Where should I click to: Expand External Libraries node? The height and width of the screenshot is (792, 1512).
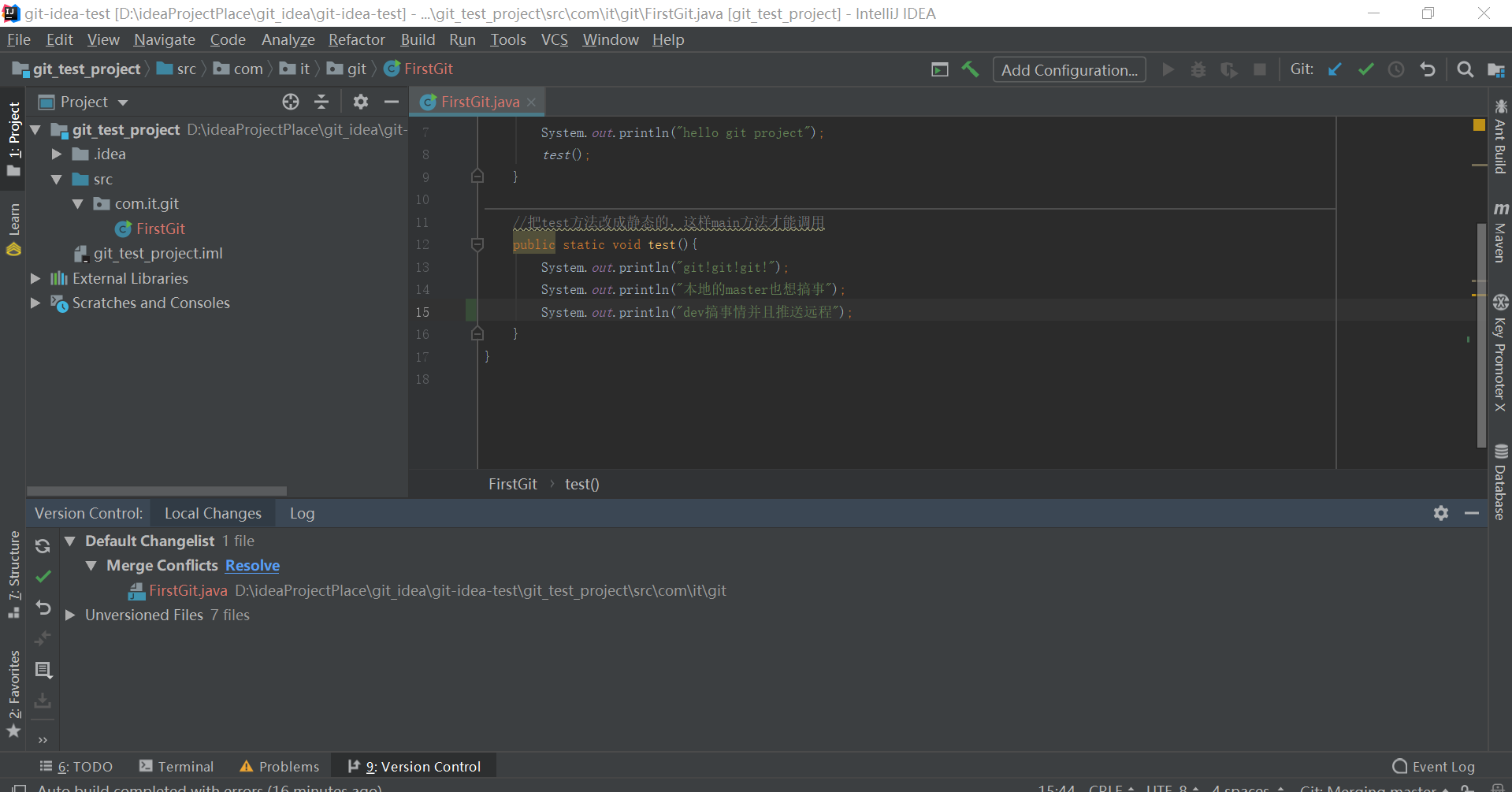[35, 278]
